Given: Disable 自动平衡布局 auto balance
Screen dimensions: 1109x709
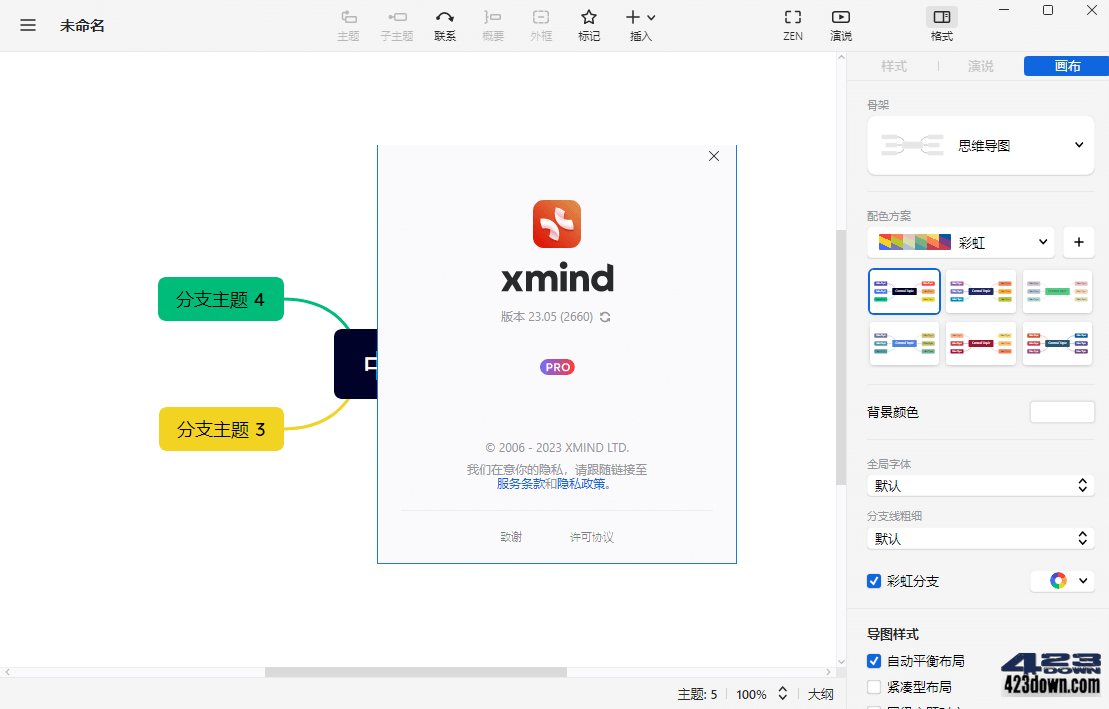Looking at the screenshot, I should pyautogui.click(x=873, y=660).
